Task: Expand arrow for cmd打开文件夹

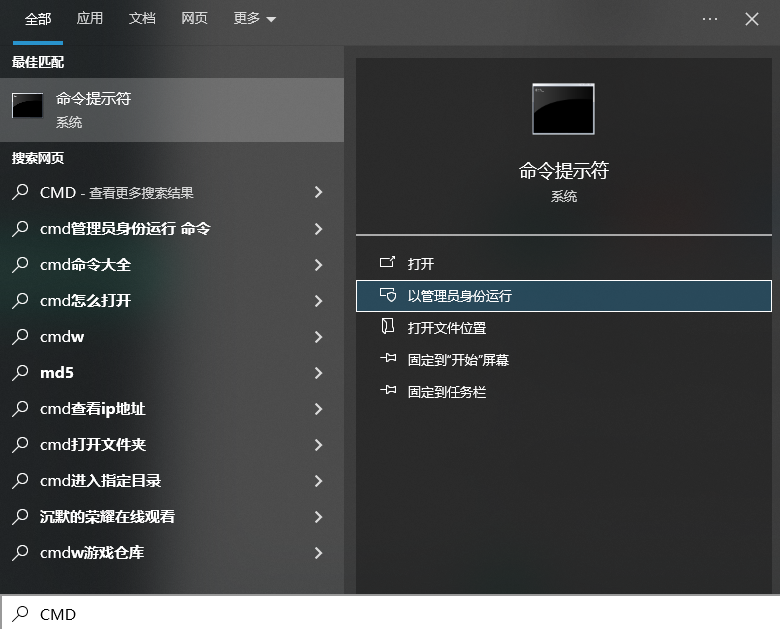Action: coord(318,445)
